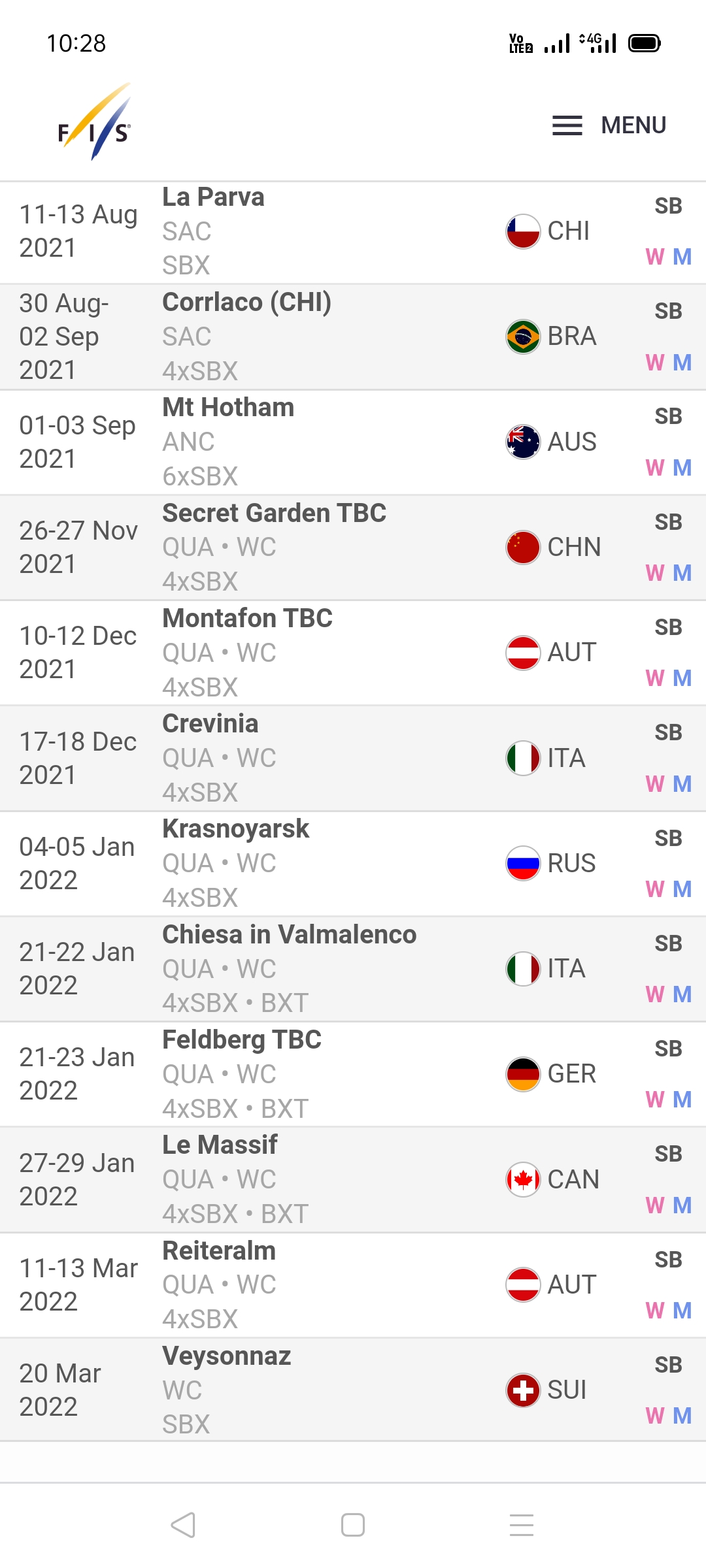Open Android recent apps button
The width and height of the screenshot is (706, 1568).
tap(522, 1525)
